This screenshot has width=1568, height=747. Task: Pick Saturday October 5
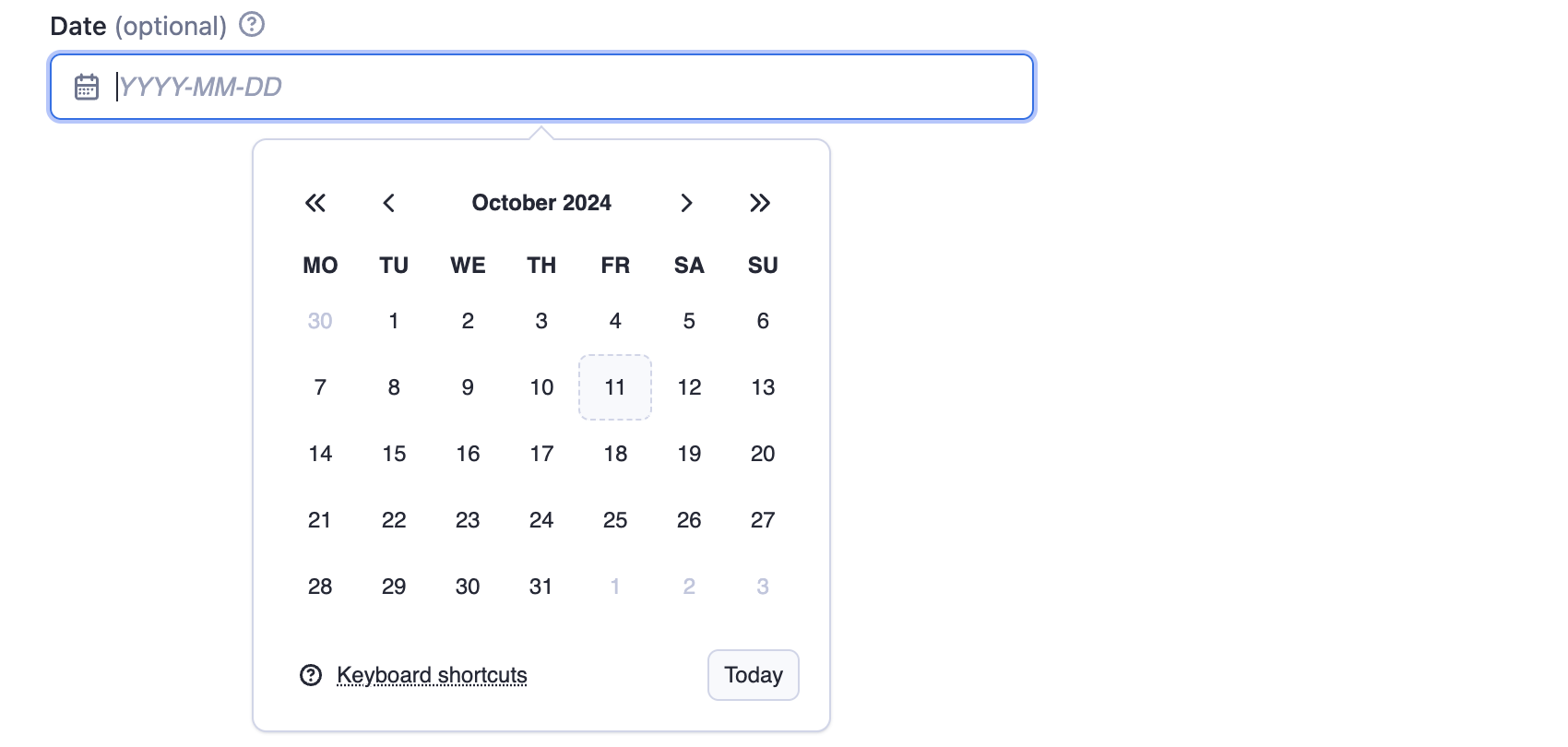(x=689, y=321)
